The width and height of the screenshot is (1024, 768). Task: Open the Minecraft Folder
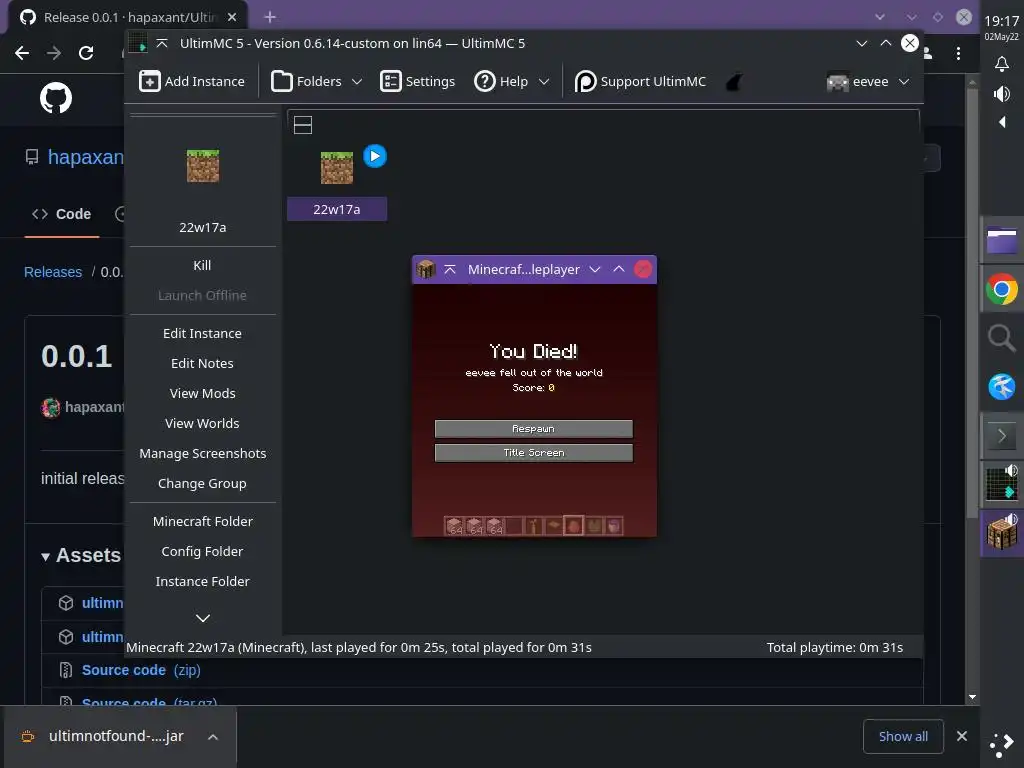(202, 521)
